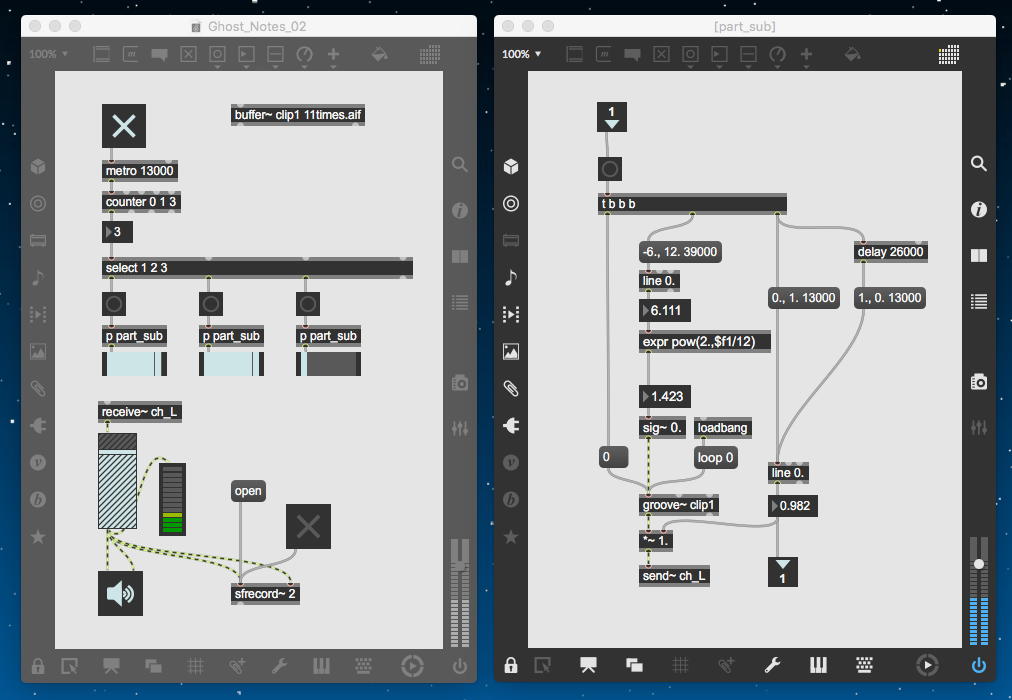Image resolution: width=1012 pixels, height=700 pixels.
Task: Click the speaker ezdac~ button in Ghost_Notes_02
Action: click(x=120, y=594)
